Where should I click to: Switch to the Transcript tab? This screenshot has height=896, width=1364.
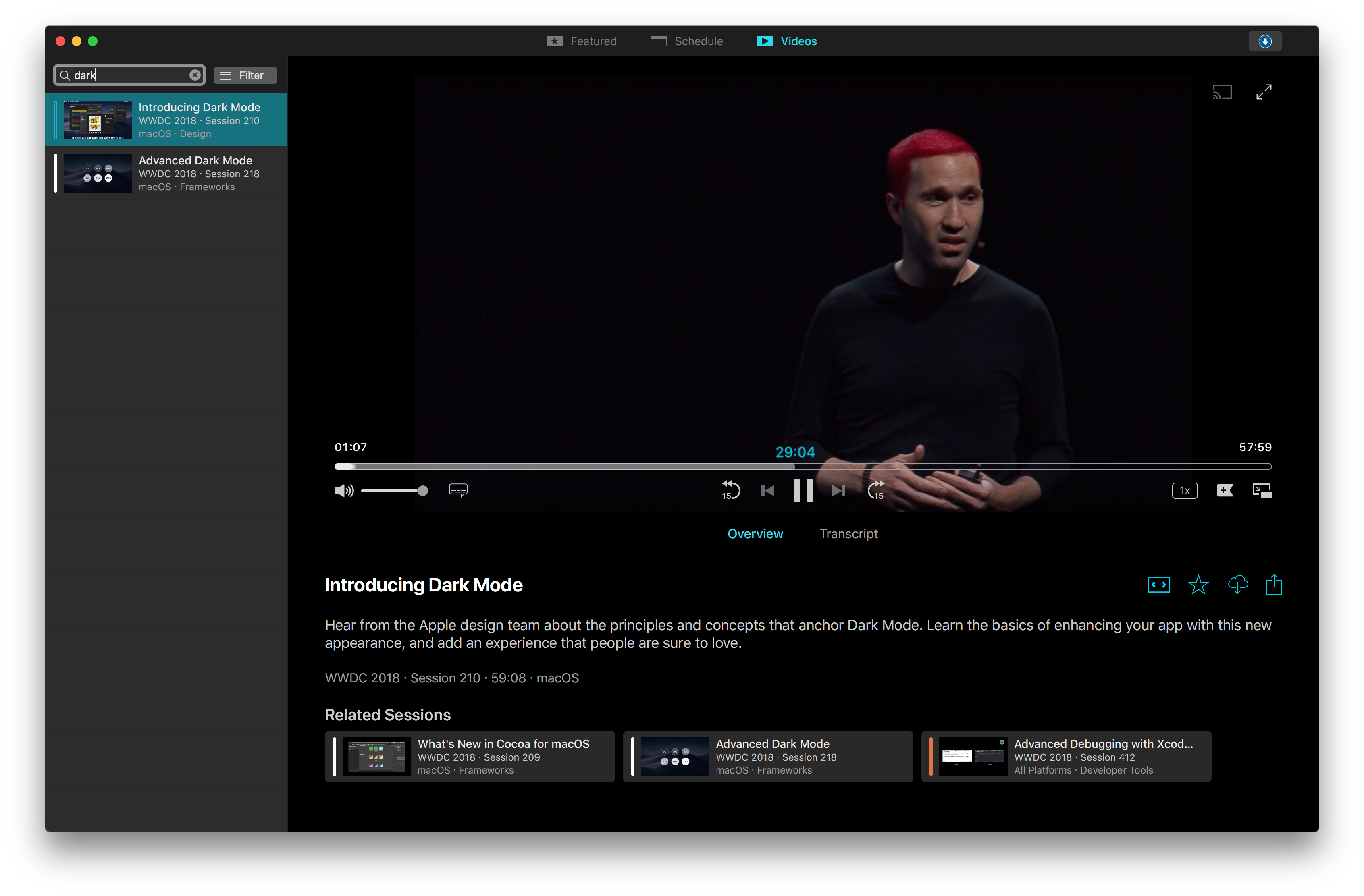(x=849, y=533)
